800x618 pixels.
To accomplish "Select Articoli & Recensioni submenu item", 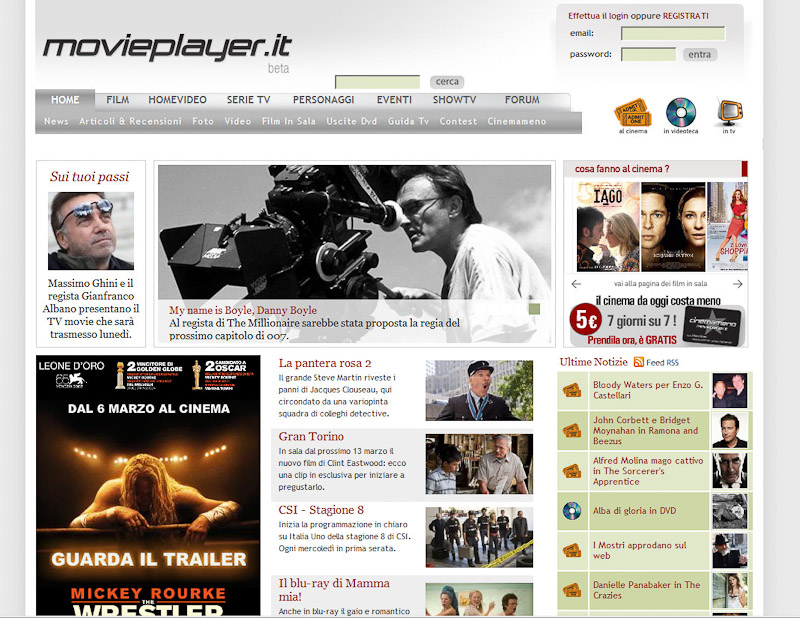I will 130,121.
